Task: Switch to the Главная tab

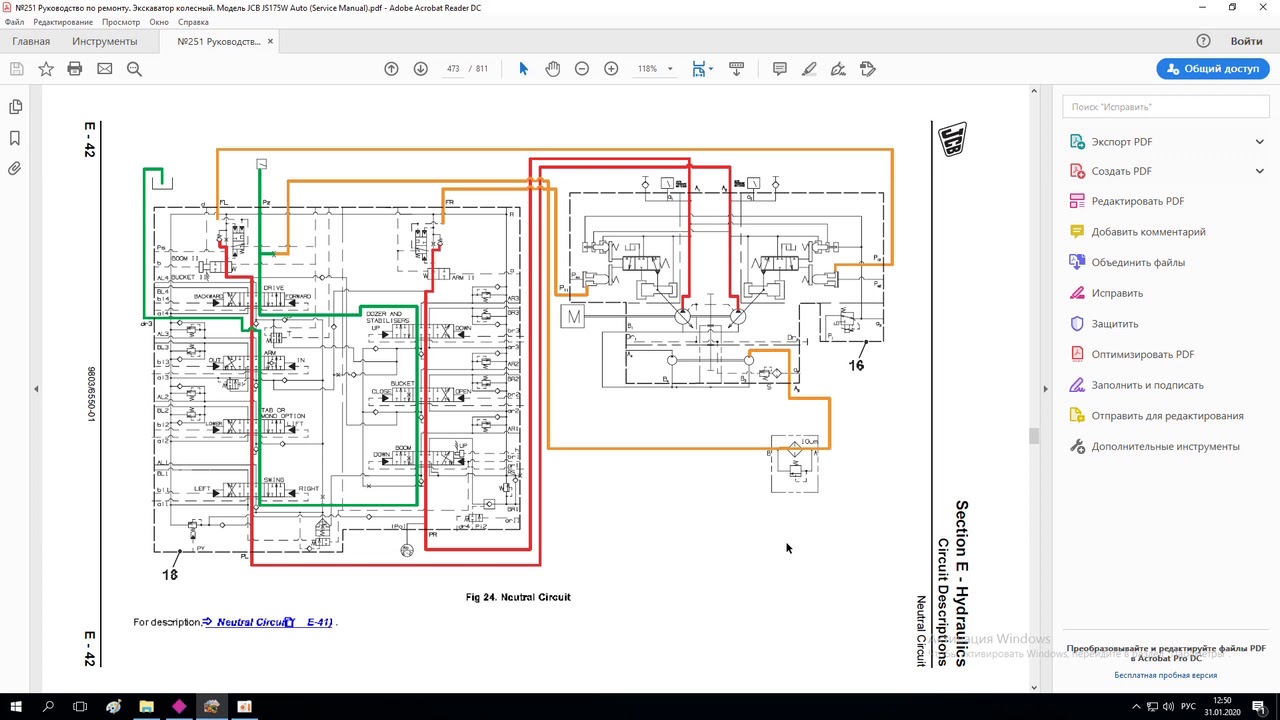Action: tap(31, 41)
